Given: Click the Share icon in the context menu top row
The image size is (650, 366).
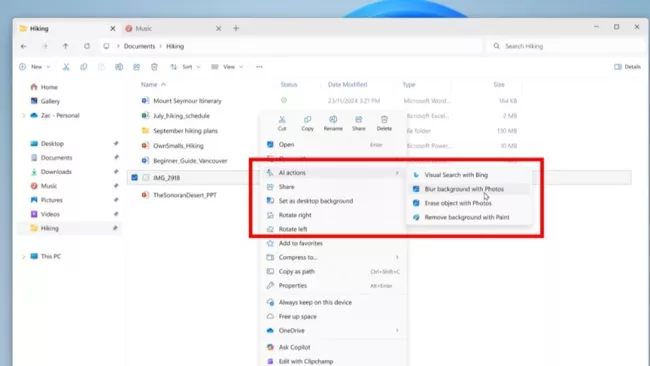Looking at the screenshot, I should coord(359,123).
